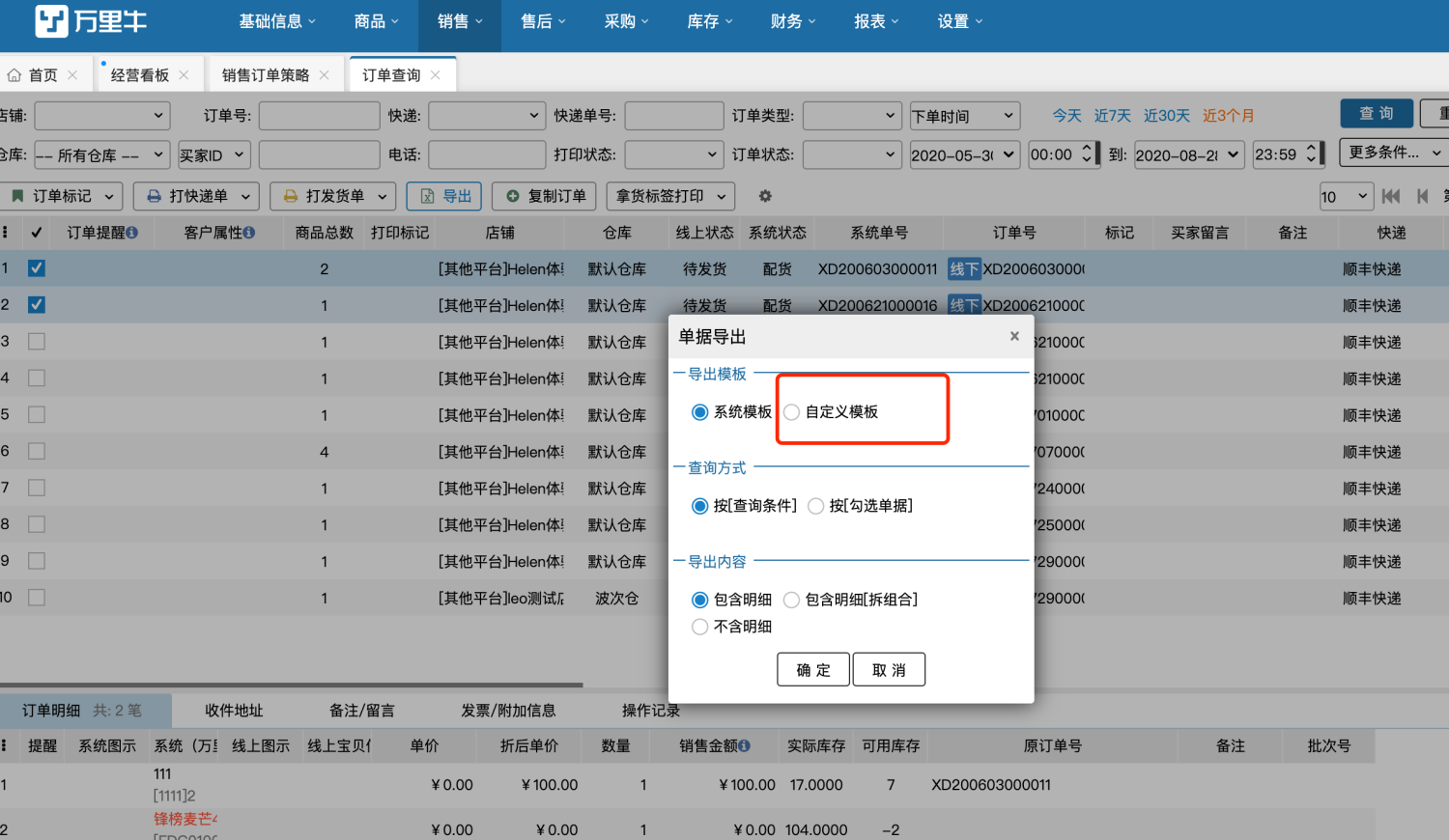The image size is (1449, 840).
Task: Click the 近7天 quick filter link
Action: [1112, 116]
